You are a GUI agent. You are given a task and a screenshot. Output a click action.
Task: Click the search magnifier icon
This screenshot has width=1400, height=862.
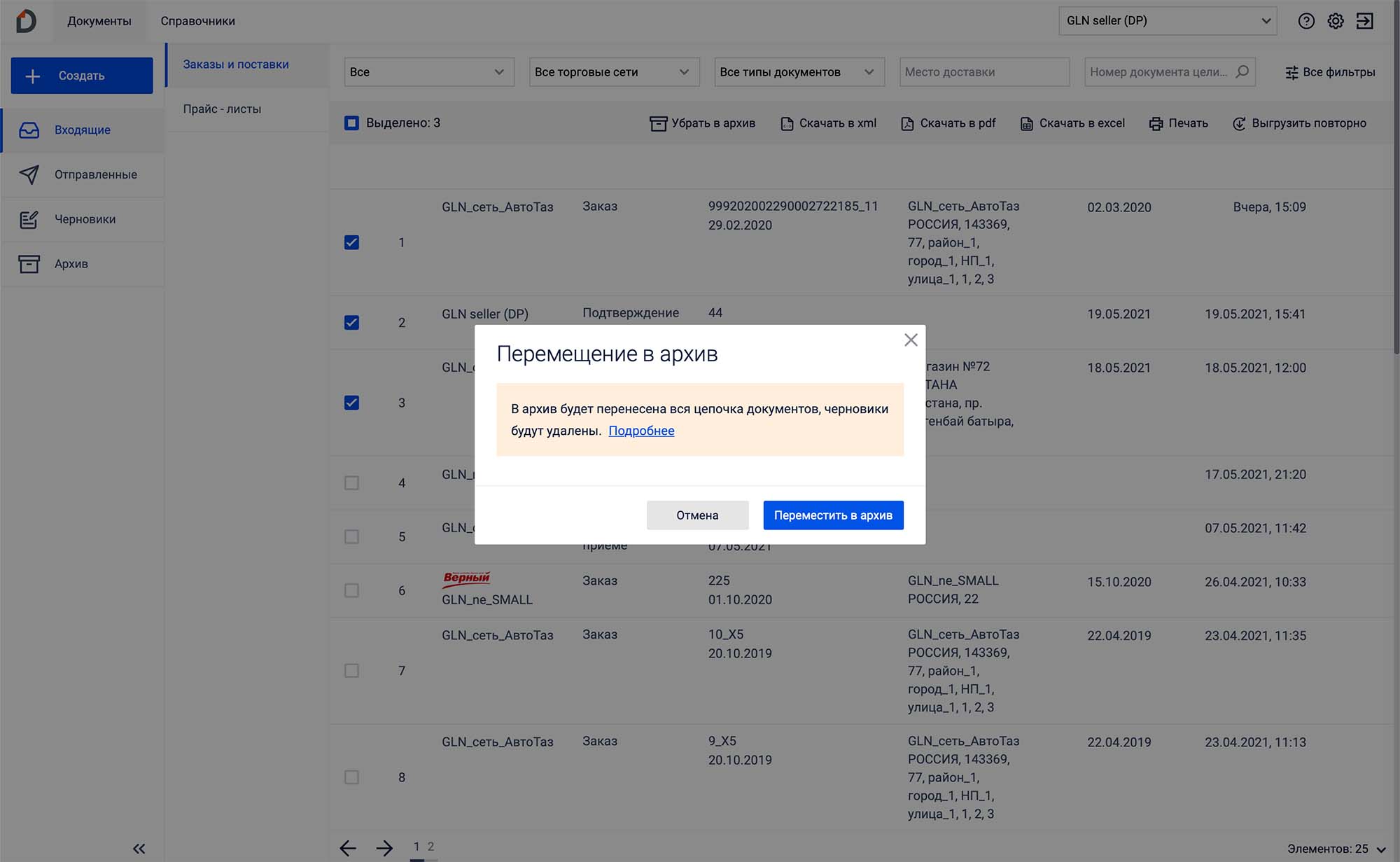pyautogui.click(x=1242, y=72)
